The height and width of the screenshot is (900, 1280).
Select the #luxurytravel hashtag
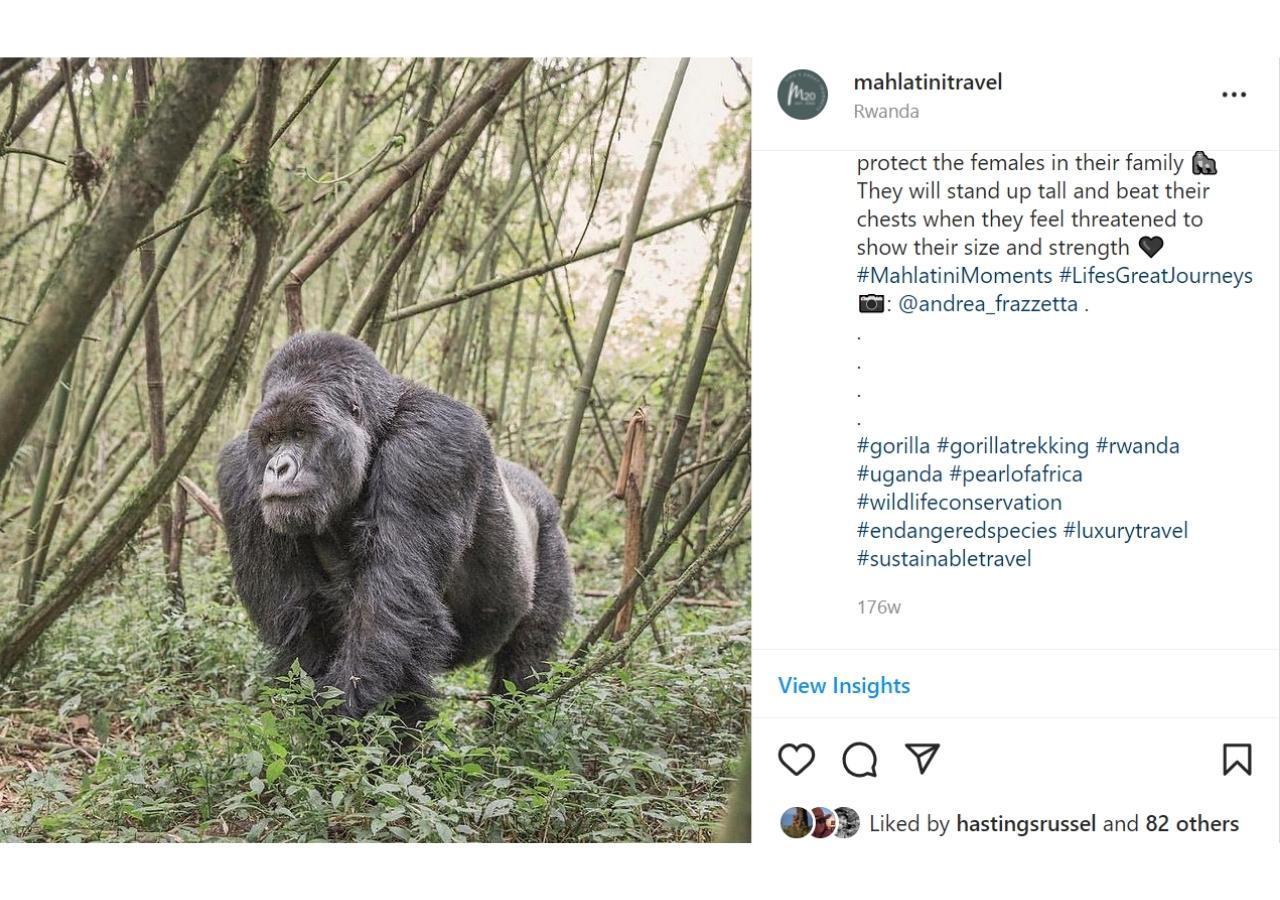[x=1125, y=530]
